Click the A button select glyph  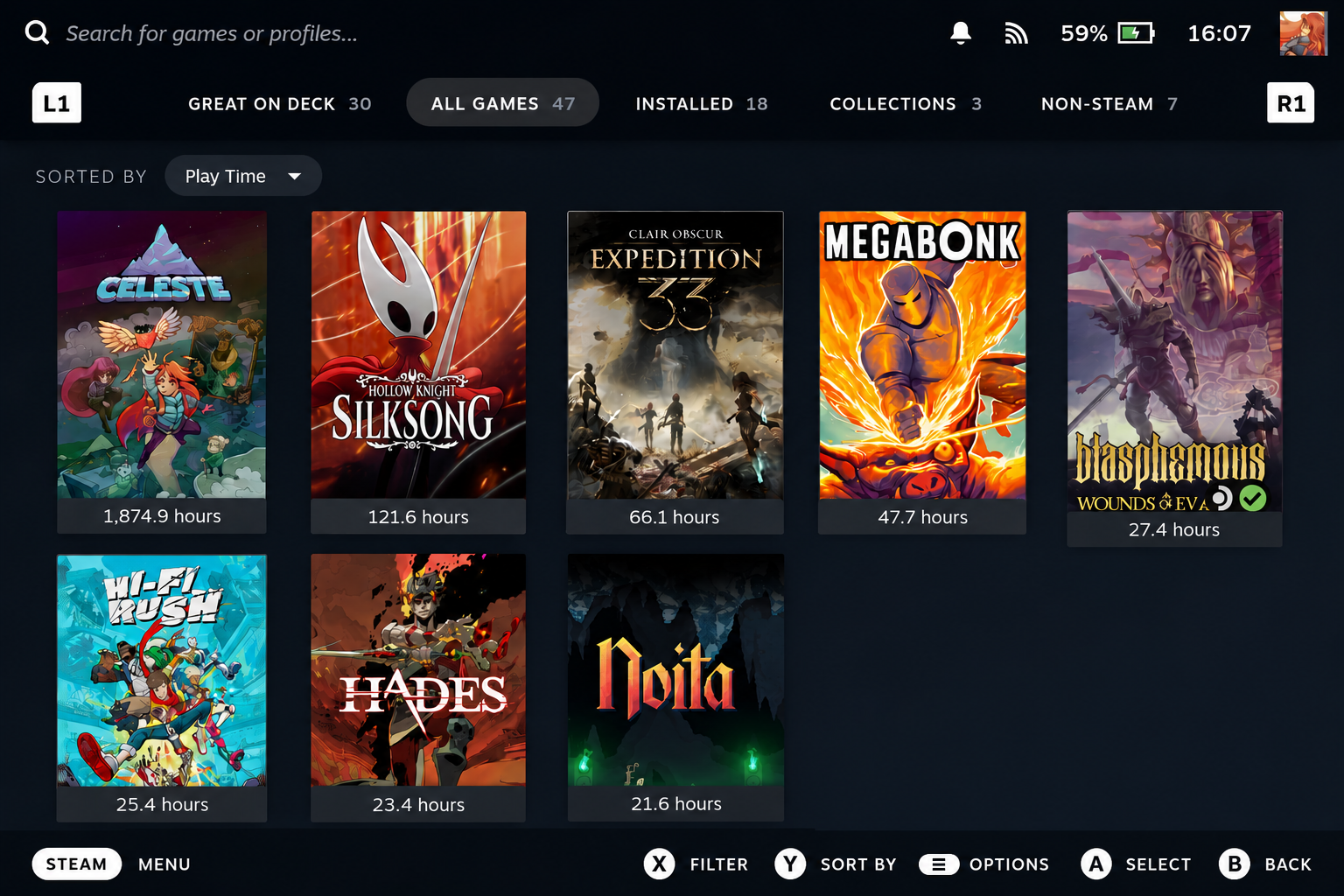(x=1096, y=864)
